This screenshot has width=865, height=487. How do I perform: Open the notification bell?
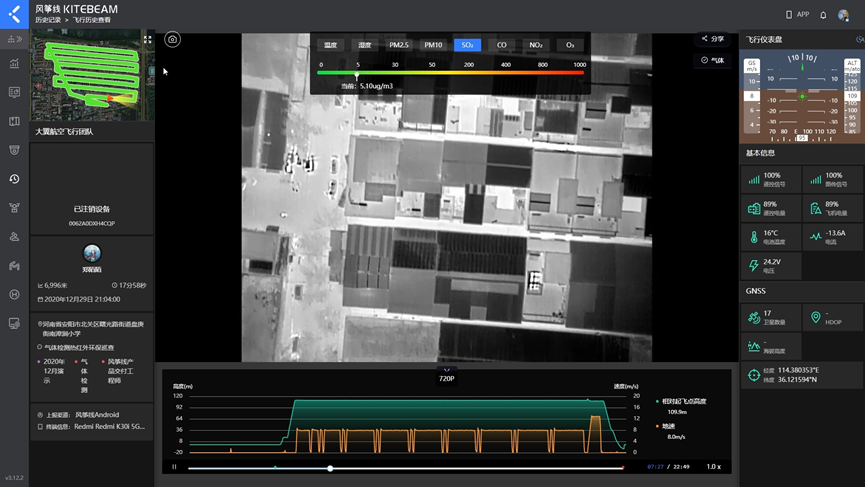(823, 15)
